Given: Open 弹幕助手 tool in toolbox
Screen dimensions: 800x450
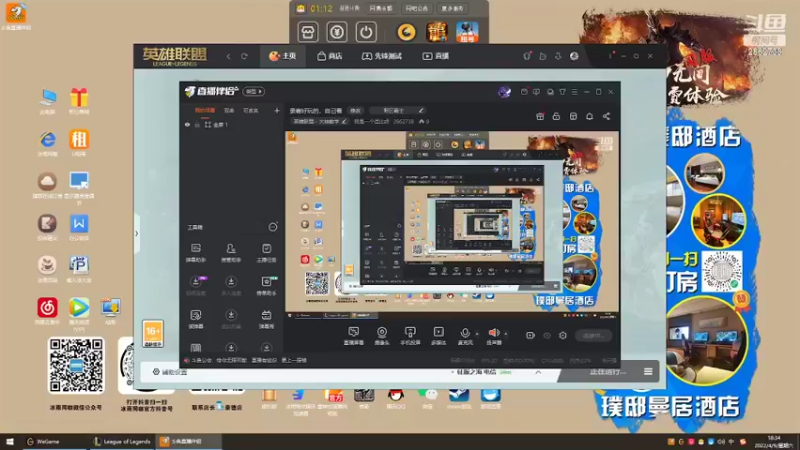Looking at the screenshot, I should 196,253.
